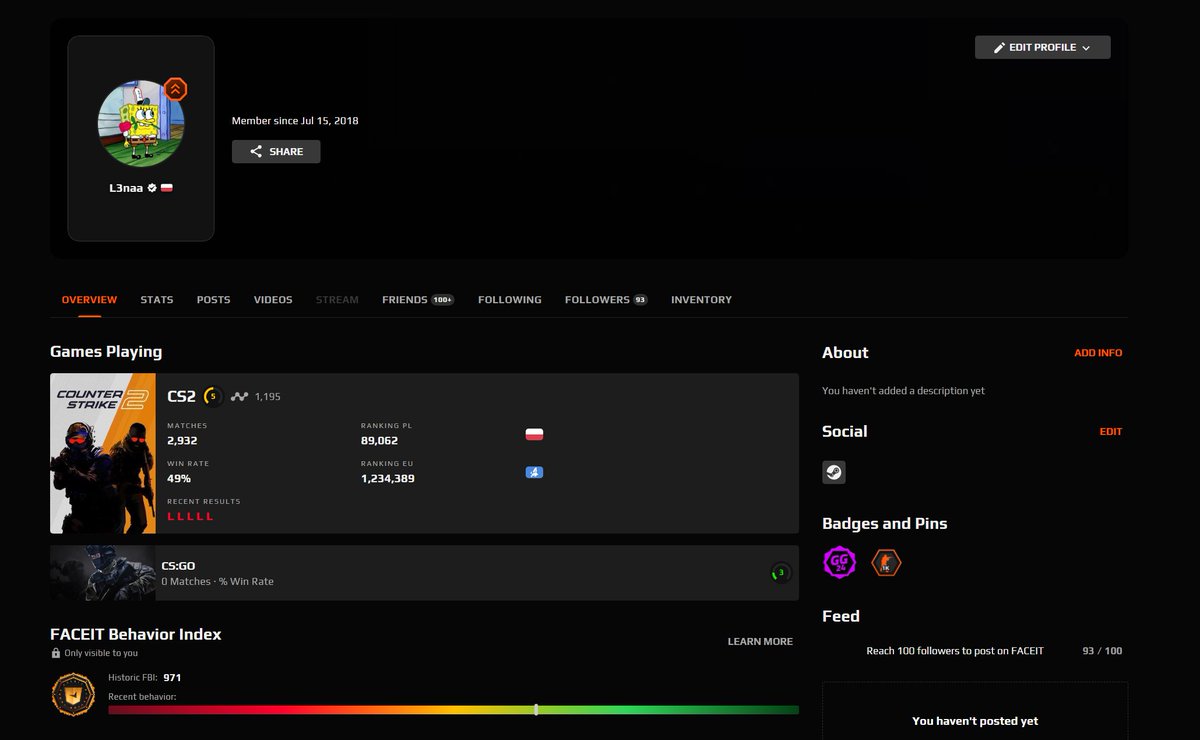
Task: Switch to the OVERVIEW tab
Action: (x=89, y=300)
